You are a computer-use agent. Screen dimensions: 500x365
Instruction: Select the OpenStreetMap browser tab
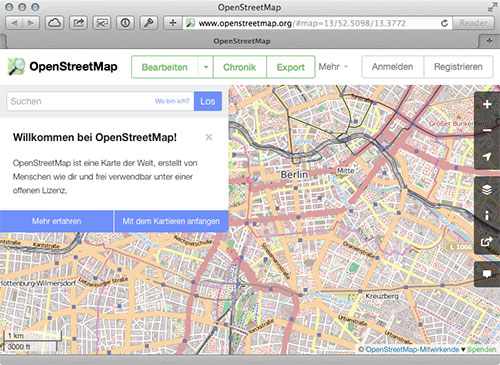[242, 41]
